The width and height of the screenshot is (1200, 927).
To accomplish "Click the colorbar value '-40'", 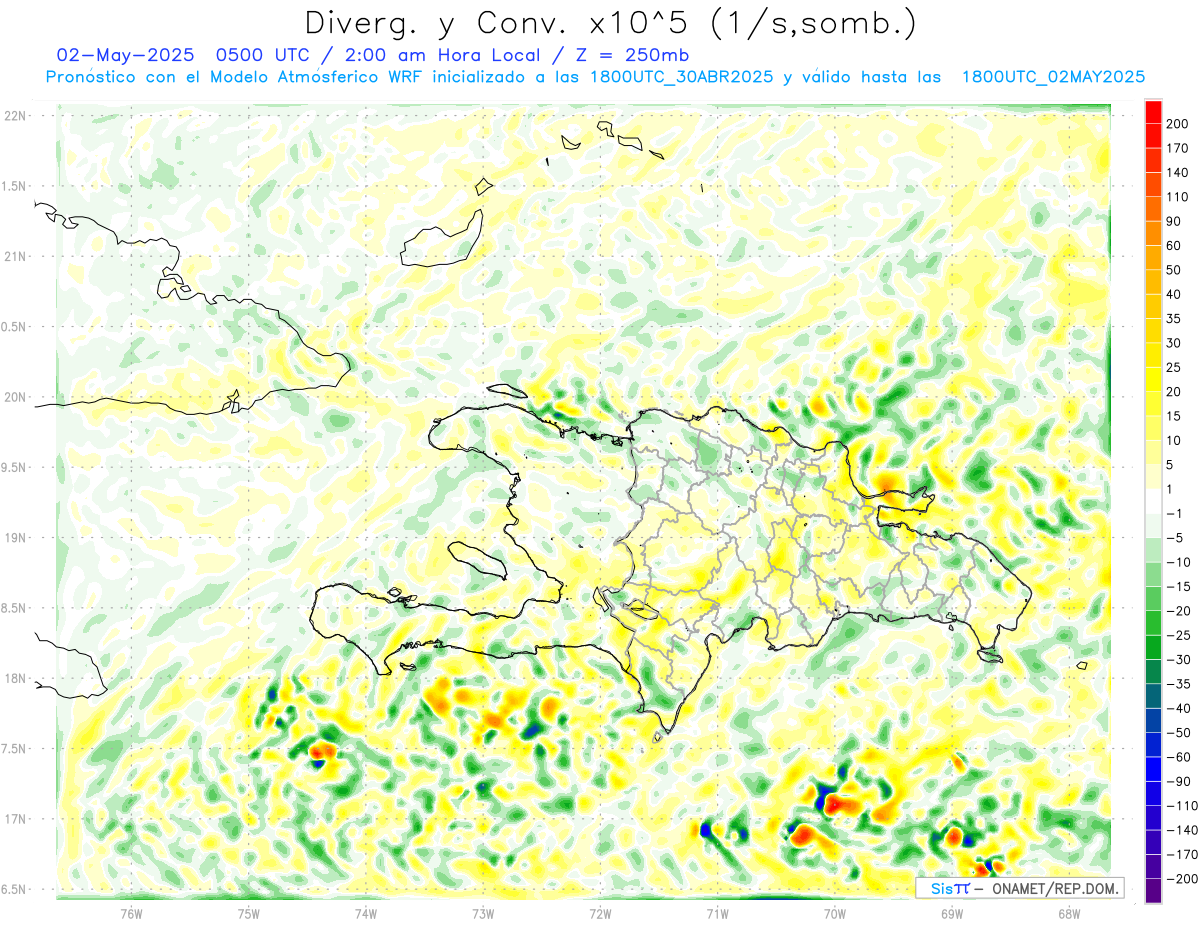I will pyautogui.click(x=1177, y=709).
